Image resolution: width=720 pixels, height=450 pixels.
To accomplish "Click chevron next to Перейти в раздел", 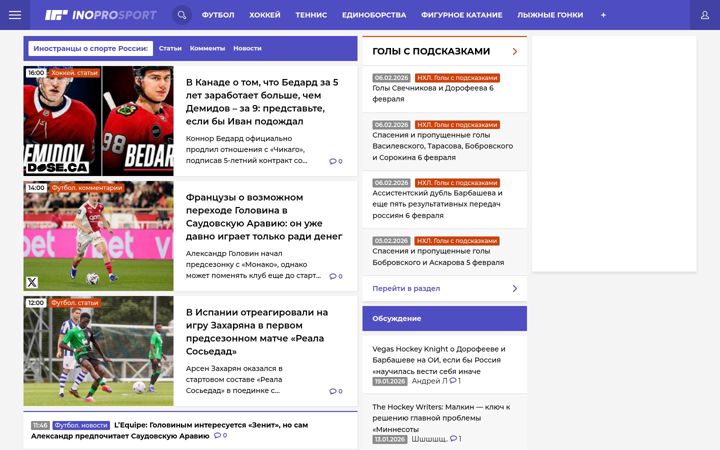I will [515, 288].
